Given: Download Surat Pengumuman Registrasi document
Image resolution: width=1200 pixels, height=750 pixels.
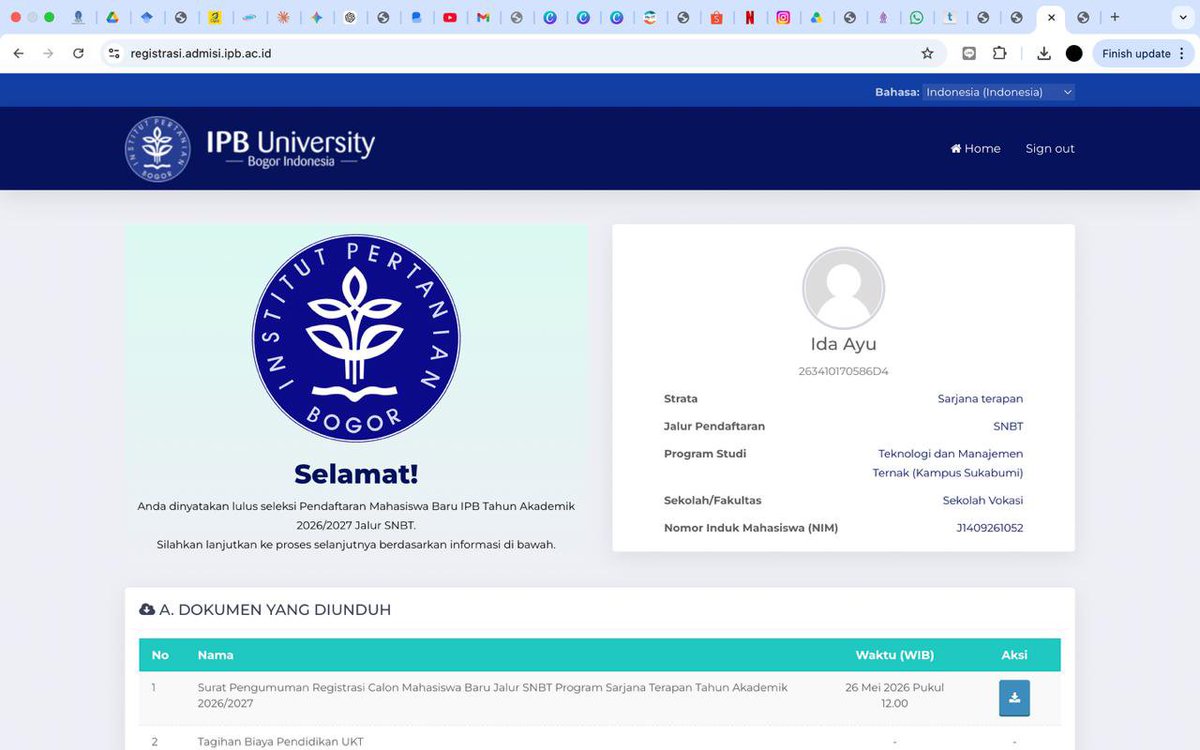Looking at the screenshot, I should pos(1014,697).
